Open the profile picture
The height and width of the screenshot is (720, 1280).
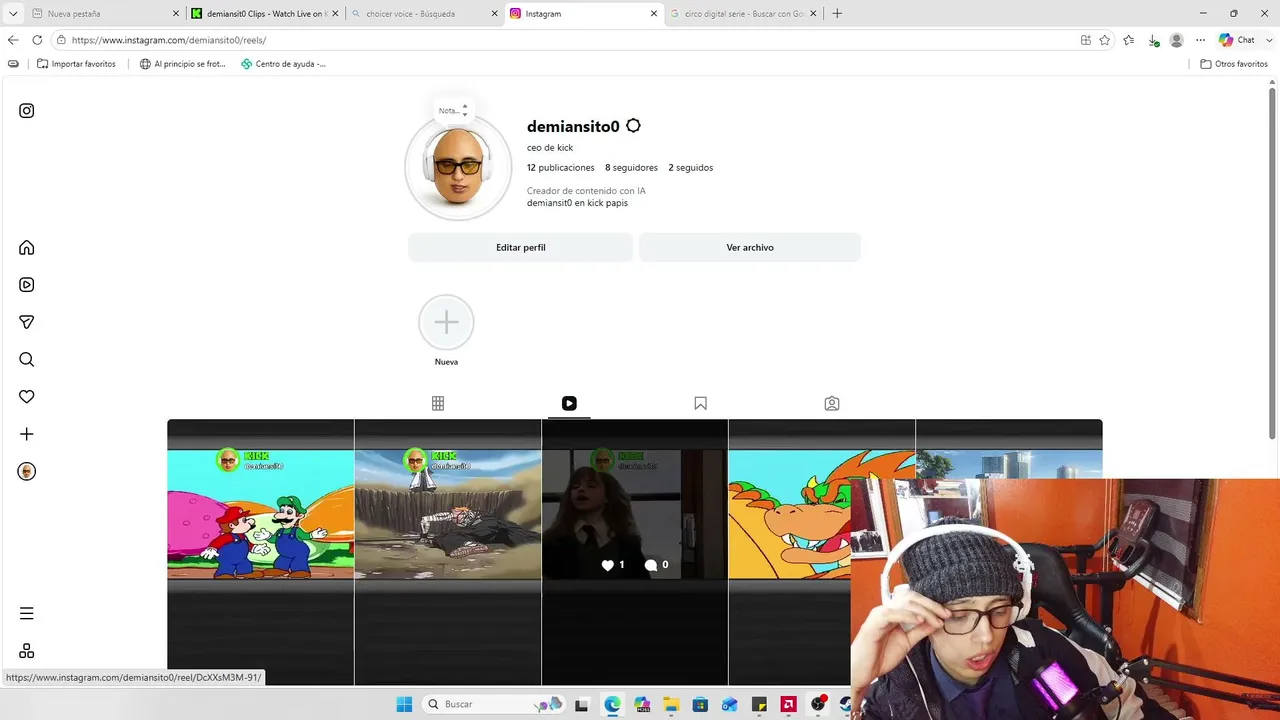(458, 167)
